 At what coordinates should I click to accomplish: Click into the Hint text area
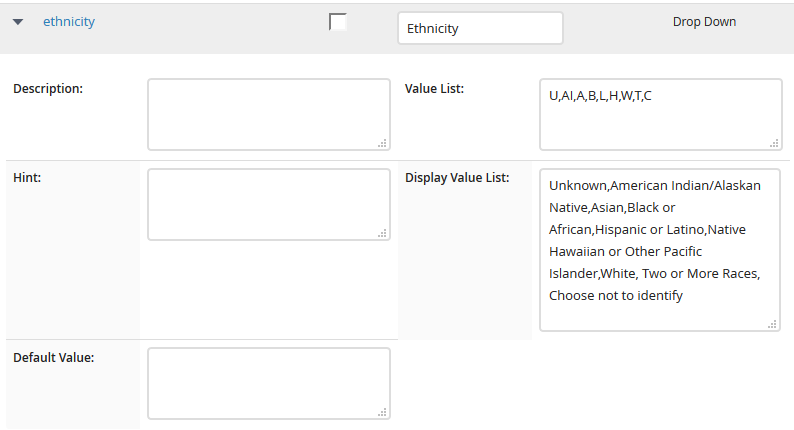coord(269,205)
